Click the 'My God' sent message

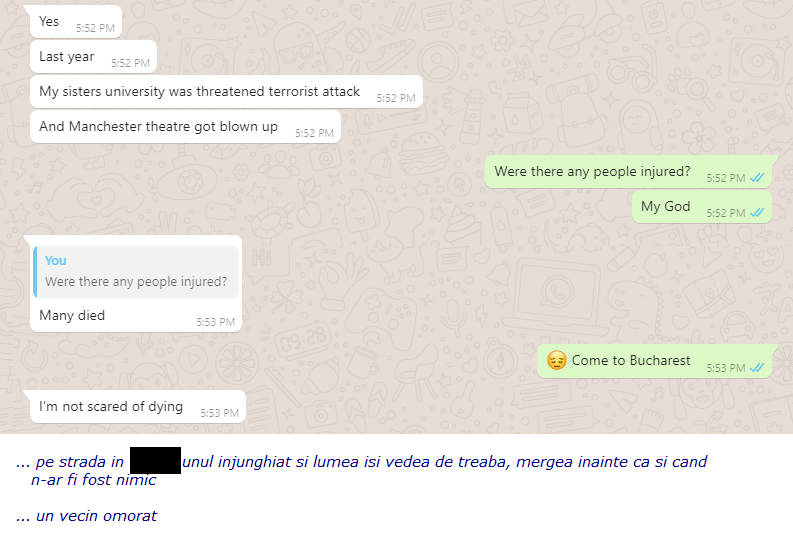click(702, 207)
